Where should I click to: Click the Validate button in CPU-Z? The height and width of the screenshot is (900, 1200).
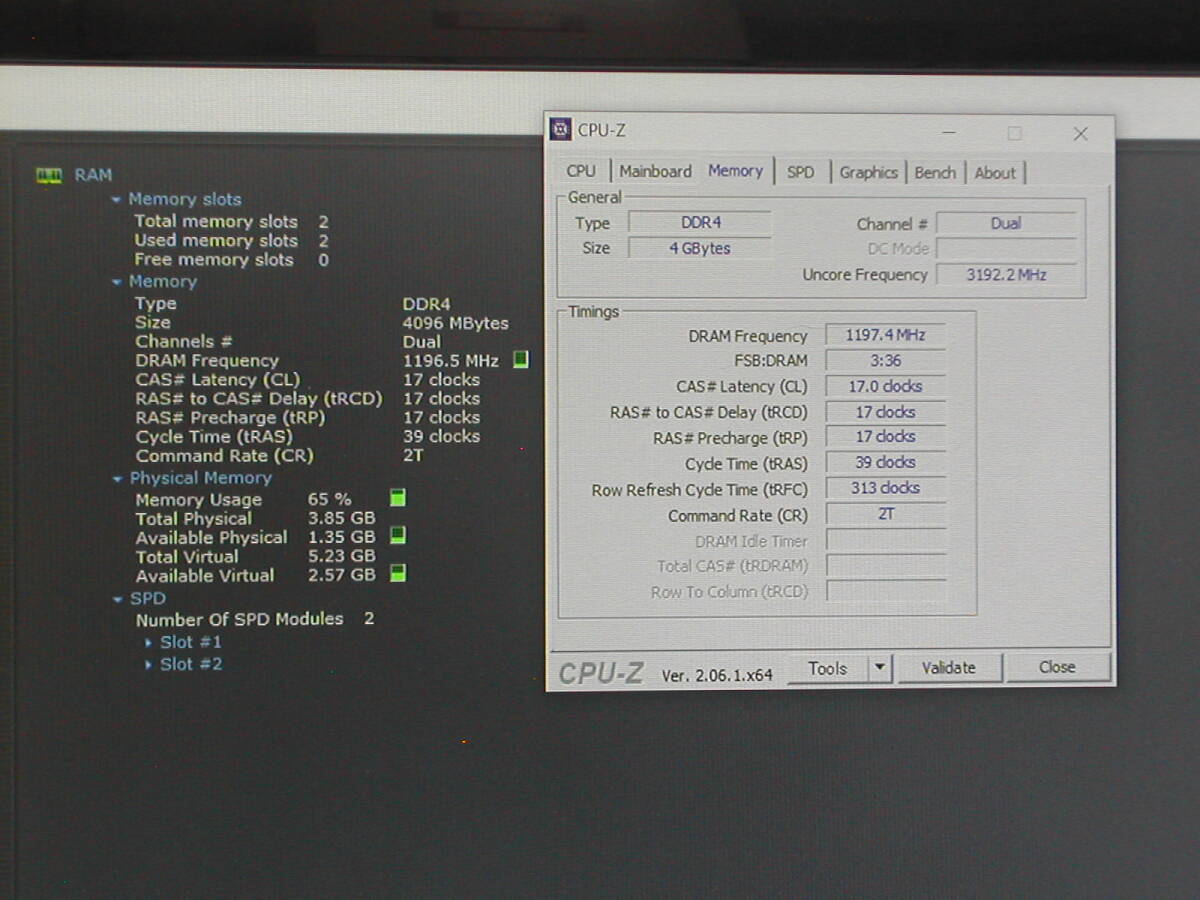click(x=949, y=667)
